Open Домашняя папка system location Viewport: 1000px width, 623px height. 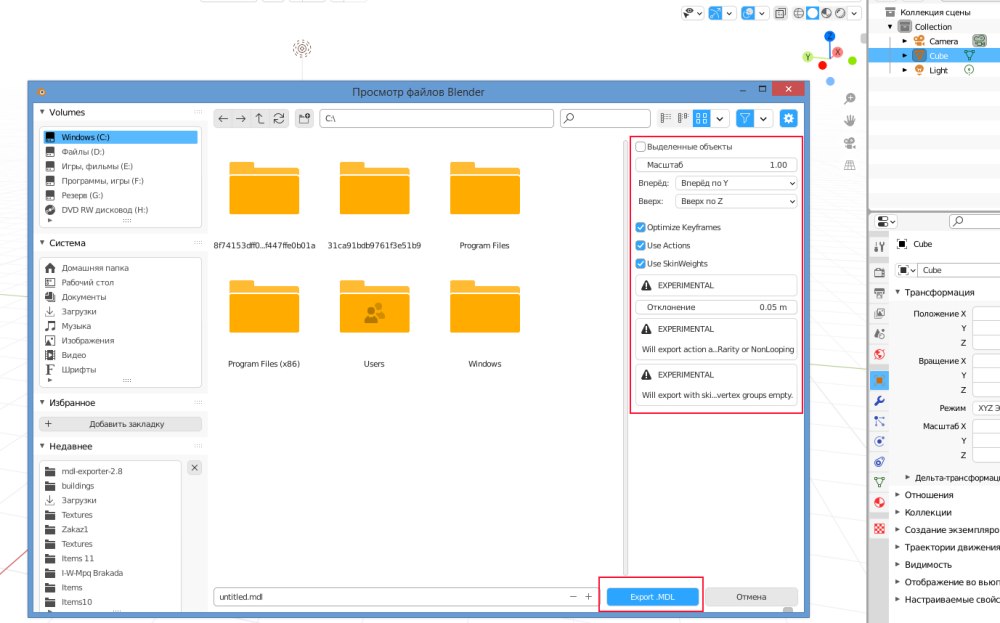tap(120, 268)
